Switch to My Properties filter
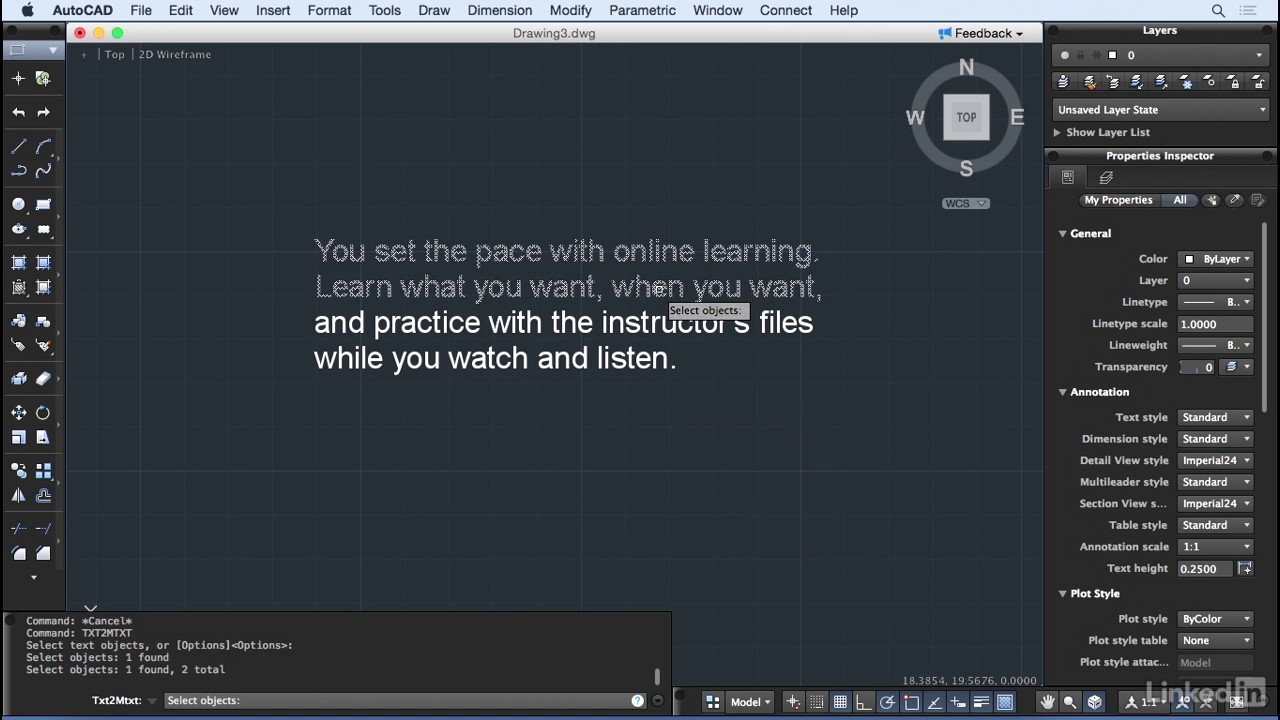The image size is (1280, 720). coord(1118,200)
